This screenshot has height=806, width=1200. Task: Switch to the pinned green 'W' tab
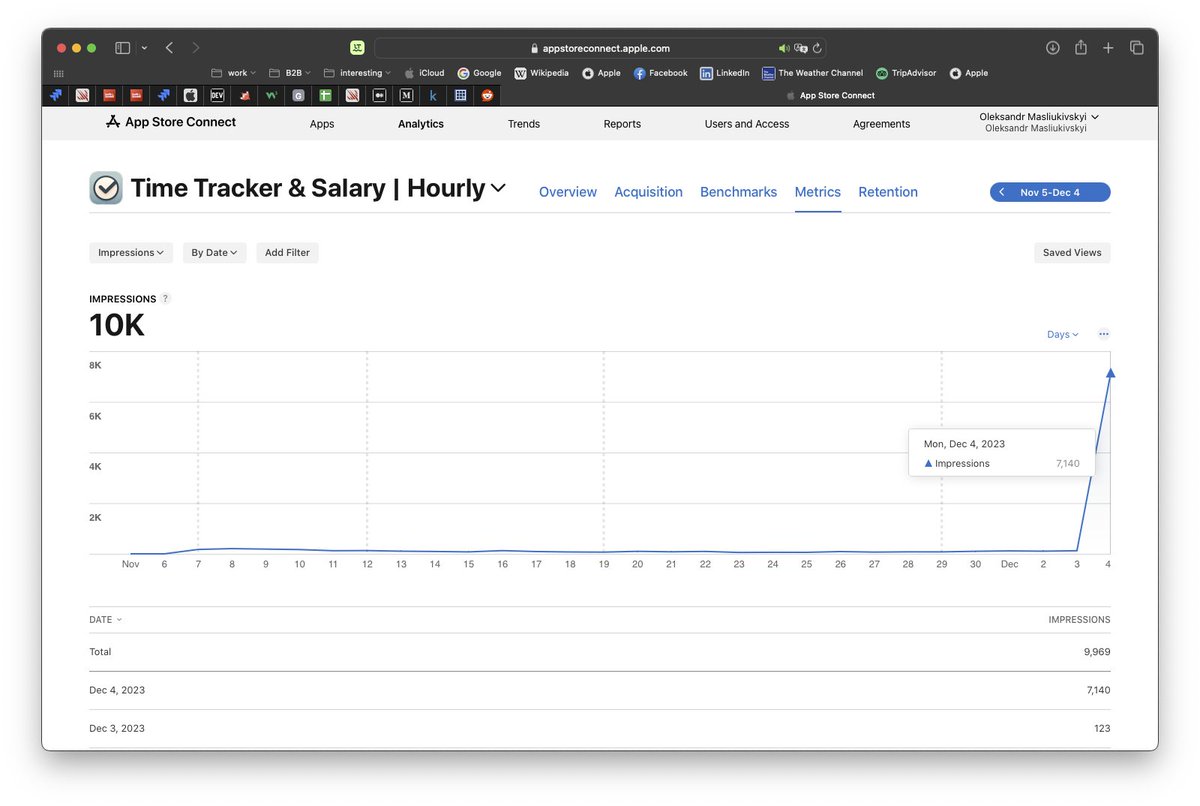tap(271, 96)
